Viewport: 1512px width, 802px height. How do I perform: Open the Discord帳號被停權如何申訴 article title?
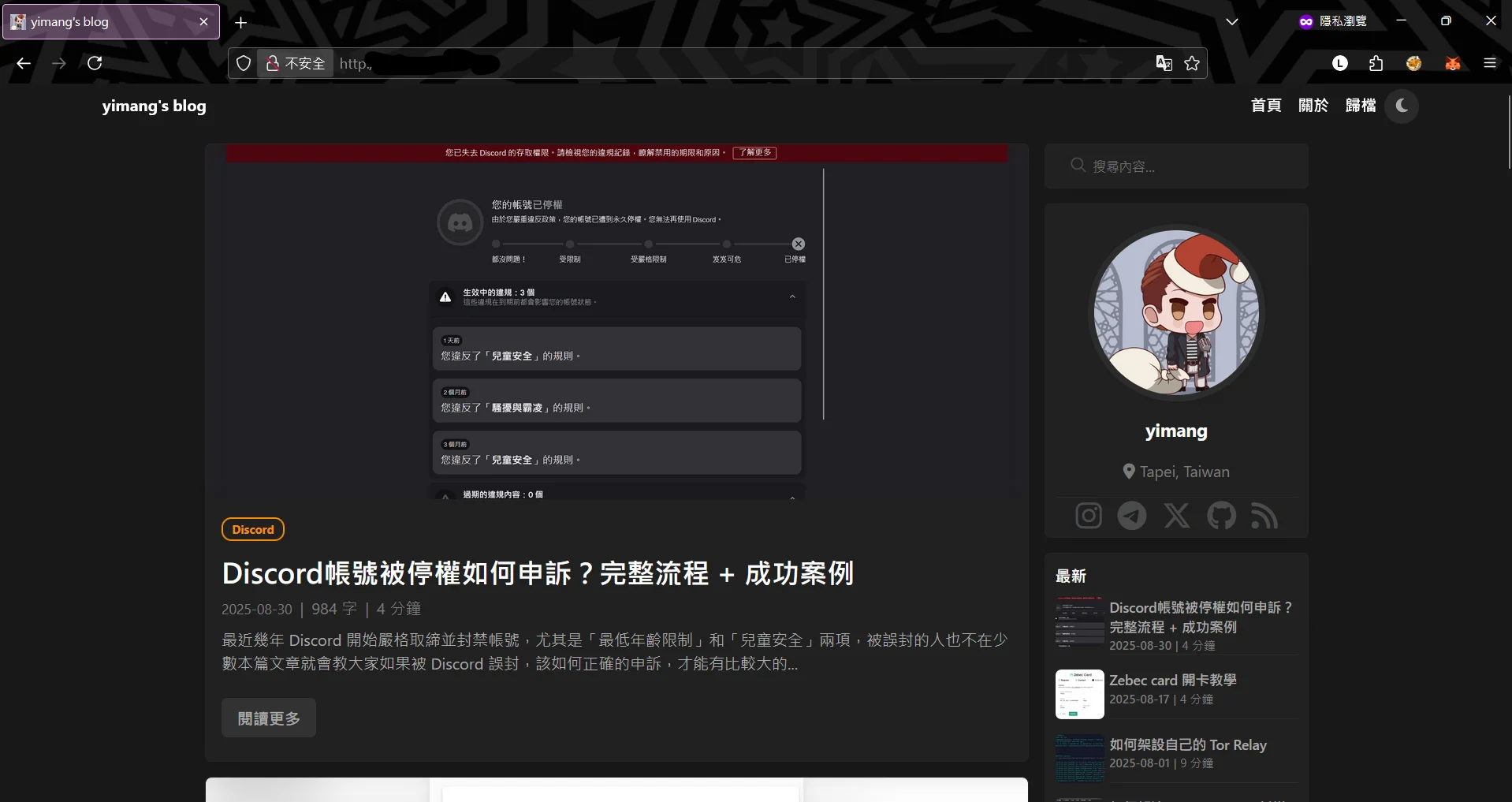(538, 573)
